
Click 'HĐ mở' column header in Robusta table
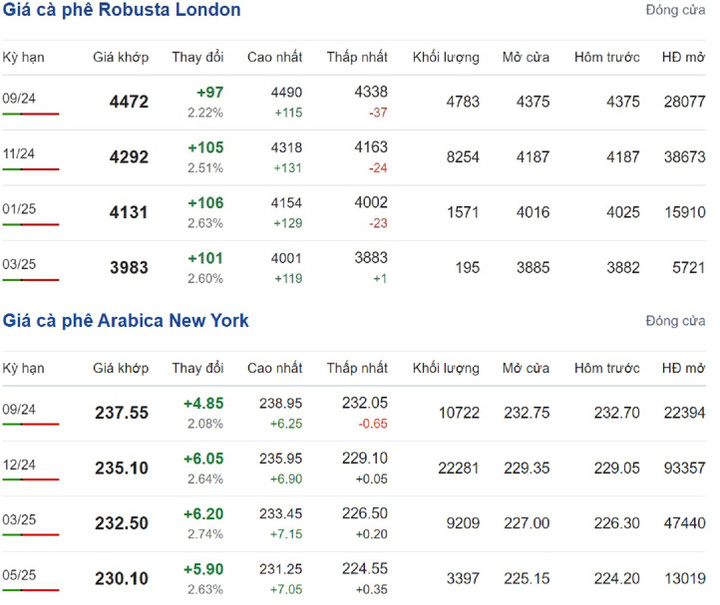pos(684,58)
